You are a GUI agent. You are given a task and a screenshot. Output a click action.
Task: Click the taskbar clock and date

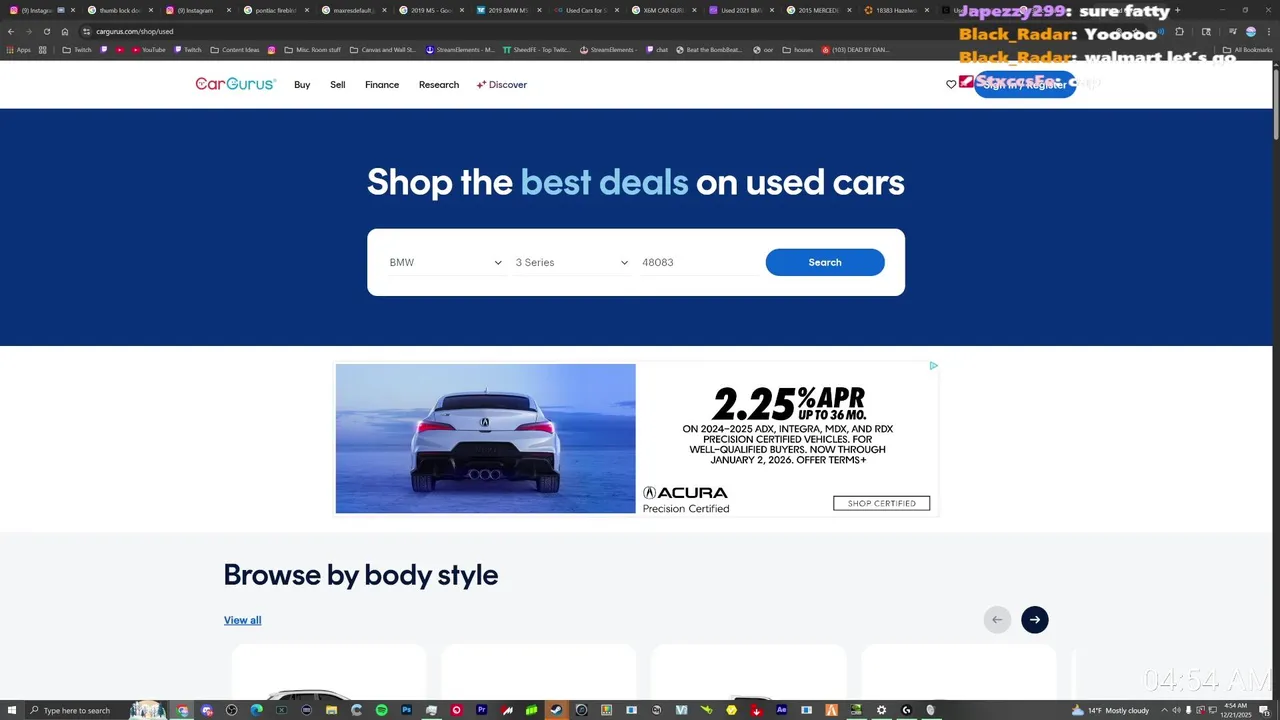click(x=1236, y=710)
